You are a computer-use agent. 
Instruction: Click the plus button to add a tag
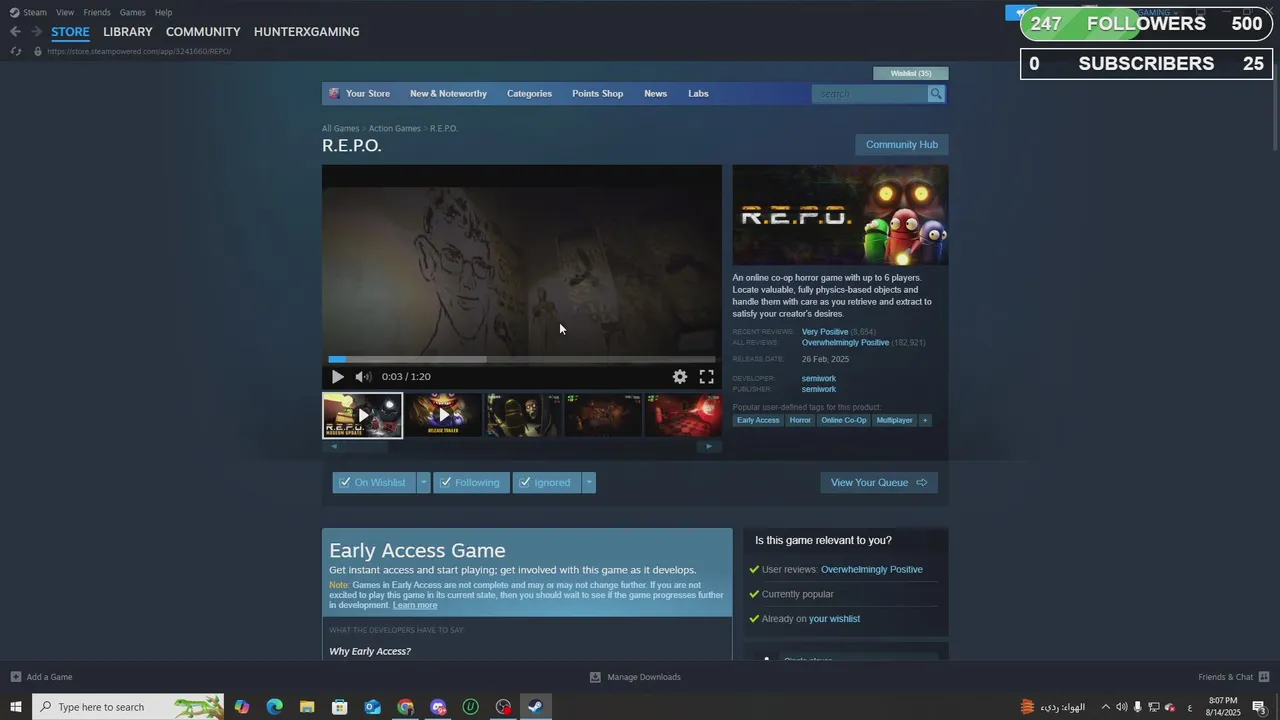(925, 420)
